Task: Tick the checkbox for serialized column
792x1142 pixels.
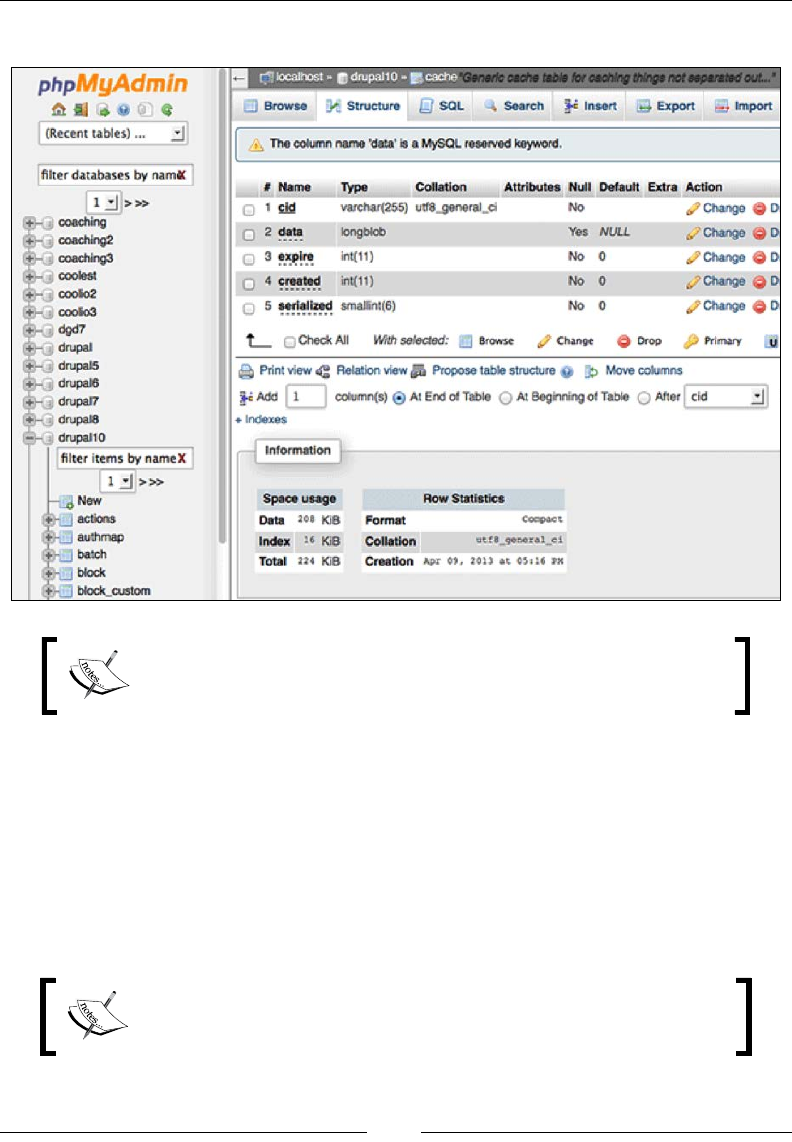Action: 248,308
